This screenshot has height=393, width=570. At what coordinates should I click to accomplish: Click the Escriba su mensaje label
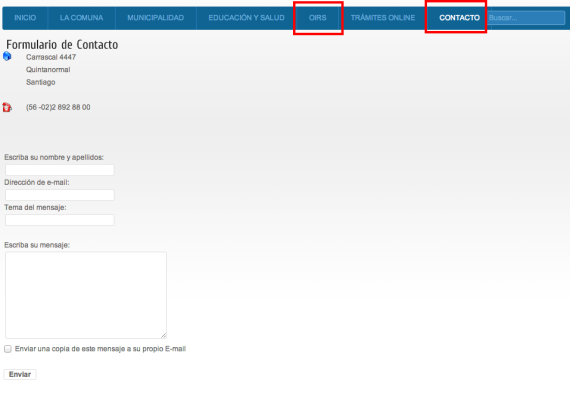pos(37,245)
